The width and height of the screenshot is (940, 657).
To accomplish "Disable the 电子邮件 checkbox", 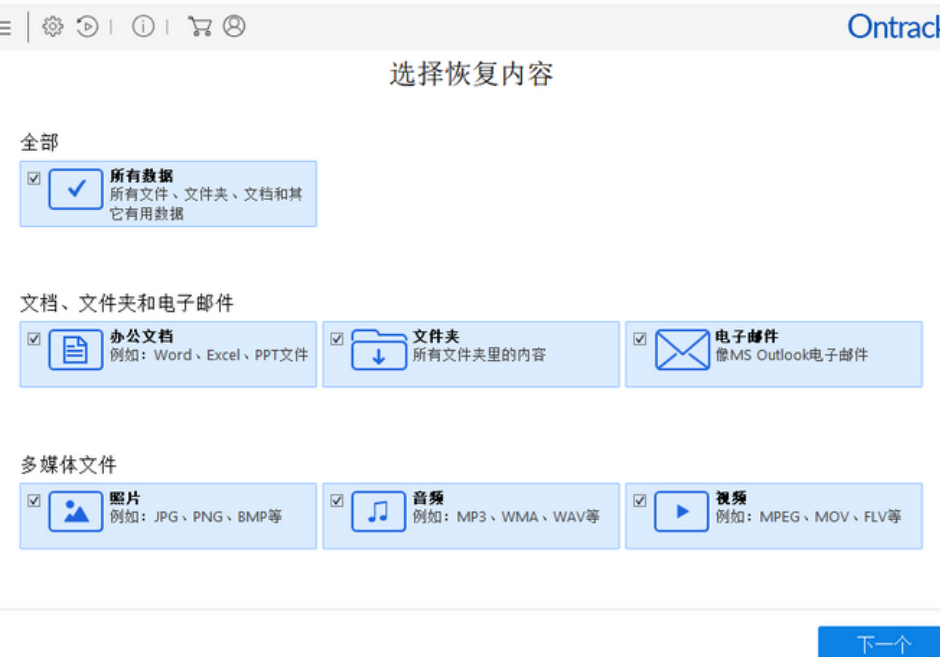I will pos(640,339).
